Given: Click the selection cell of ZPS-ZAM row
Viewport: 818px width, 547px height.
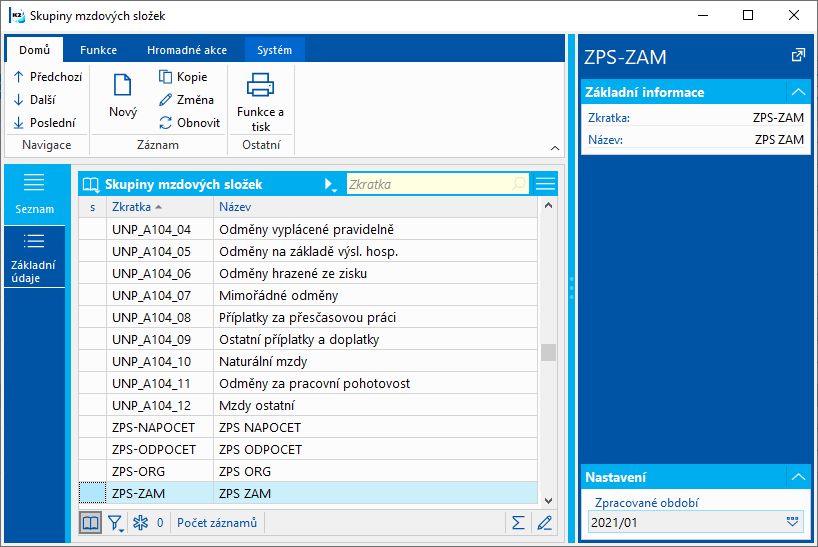Looking at the screenshot, I should [x=92, y=493].
